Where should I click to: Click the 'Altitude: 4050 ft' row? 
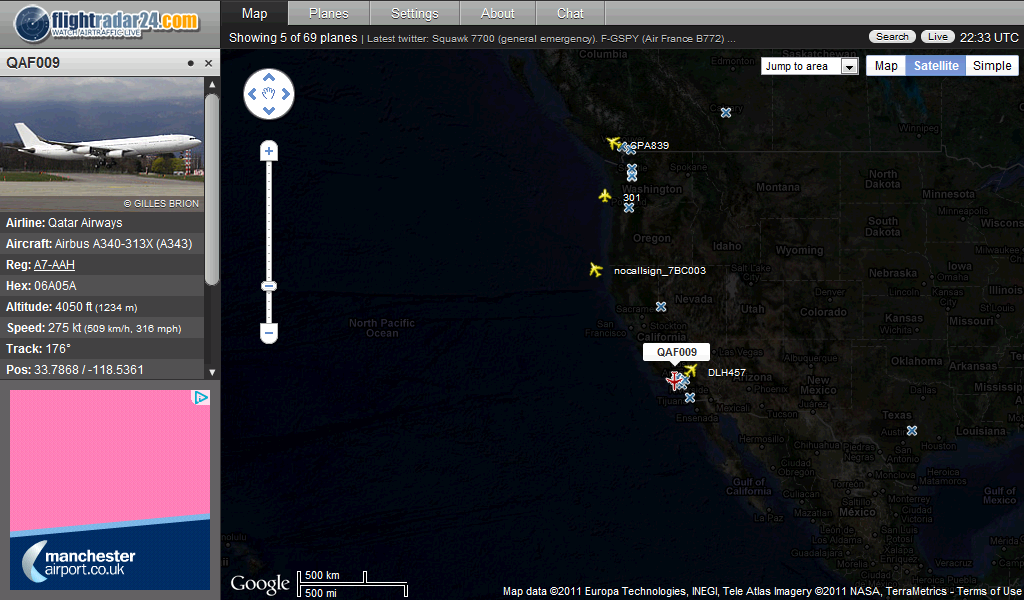pyautogui.click(x=102, y=306)
